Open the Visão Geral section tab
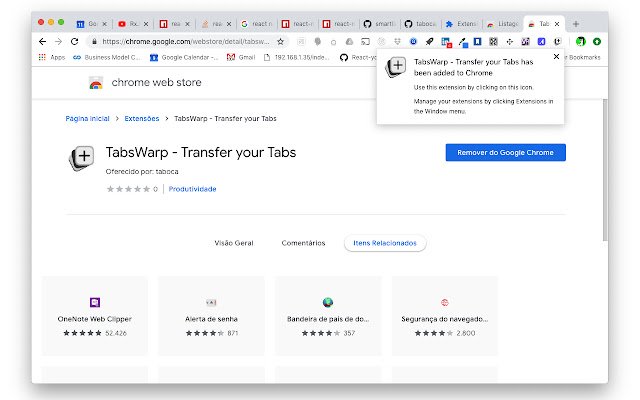The width and height of the screenshot is (640, 400). coord(234,243)
